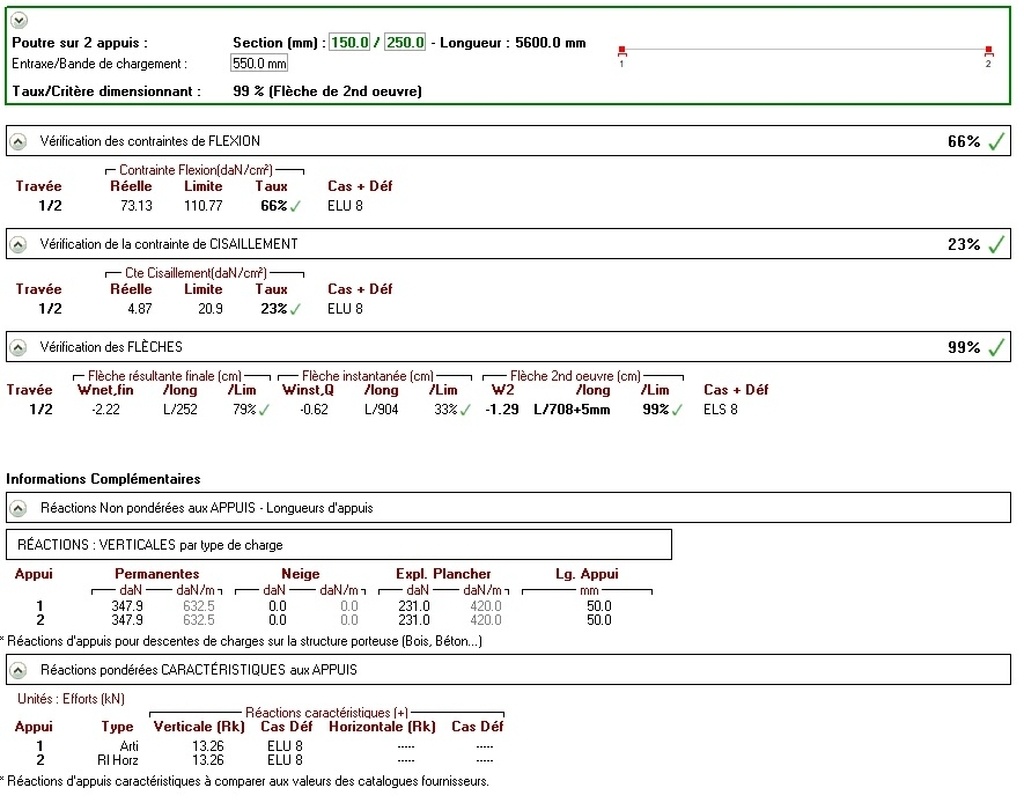Click the Entraxe field showing 550.0 mm
The width and height of the screenshot is (1024, 810).
coord(259,64)
